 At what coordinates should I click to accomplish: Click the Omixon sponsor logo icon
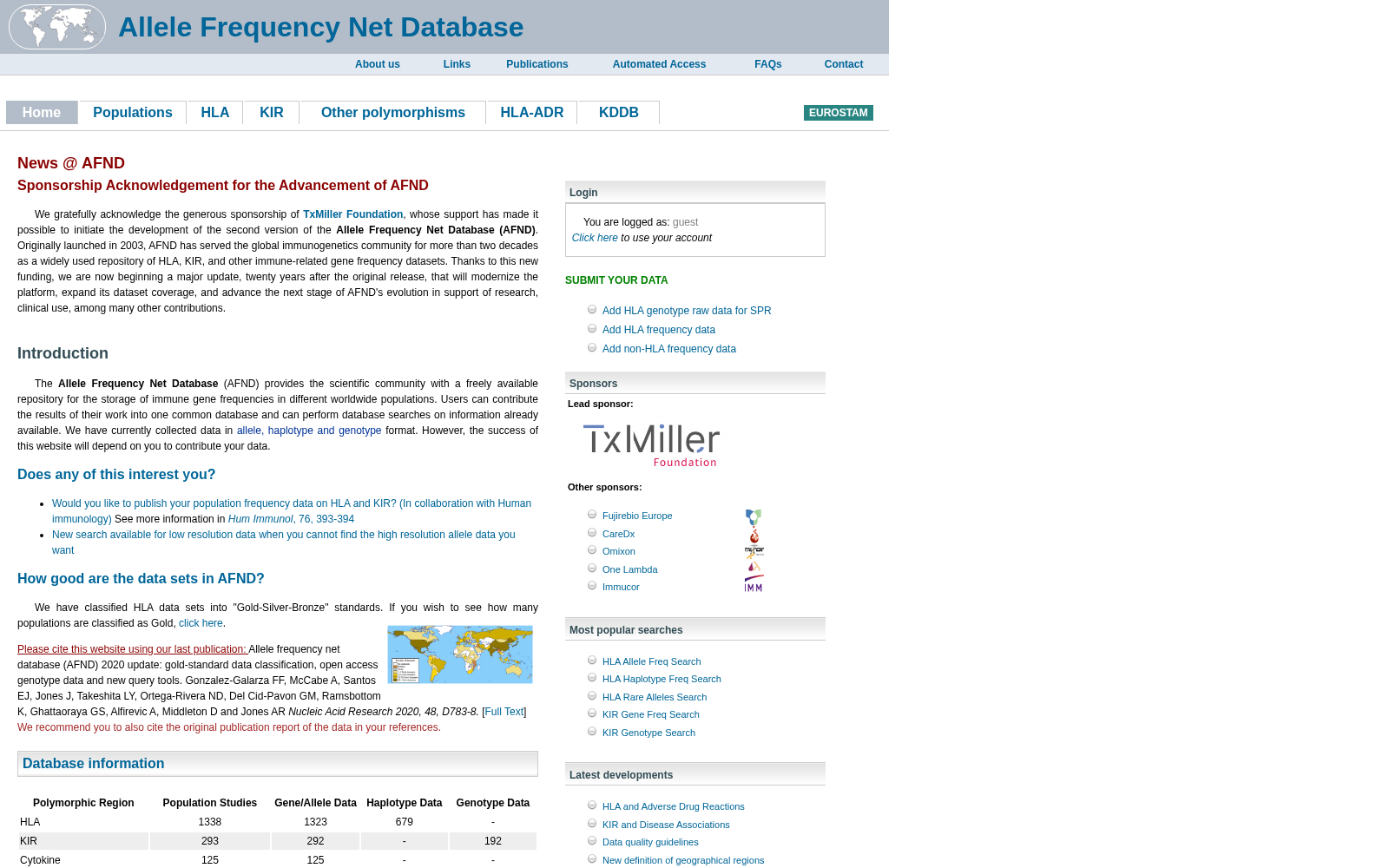click(x=754, y=552)
